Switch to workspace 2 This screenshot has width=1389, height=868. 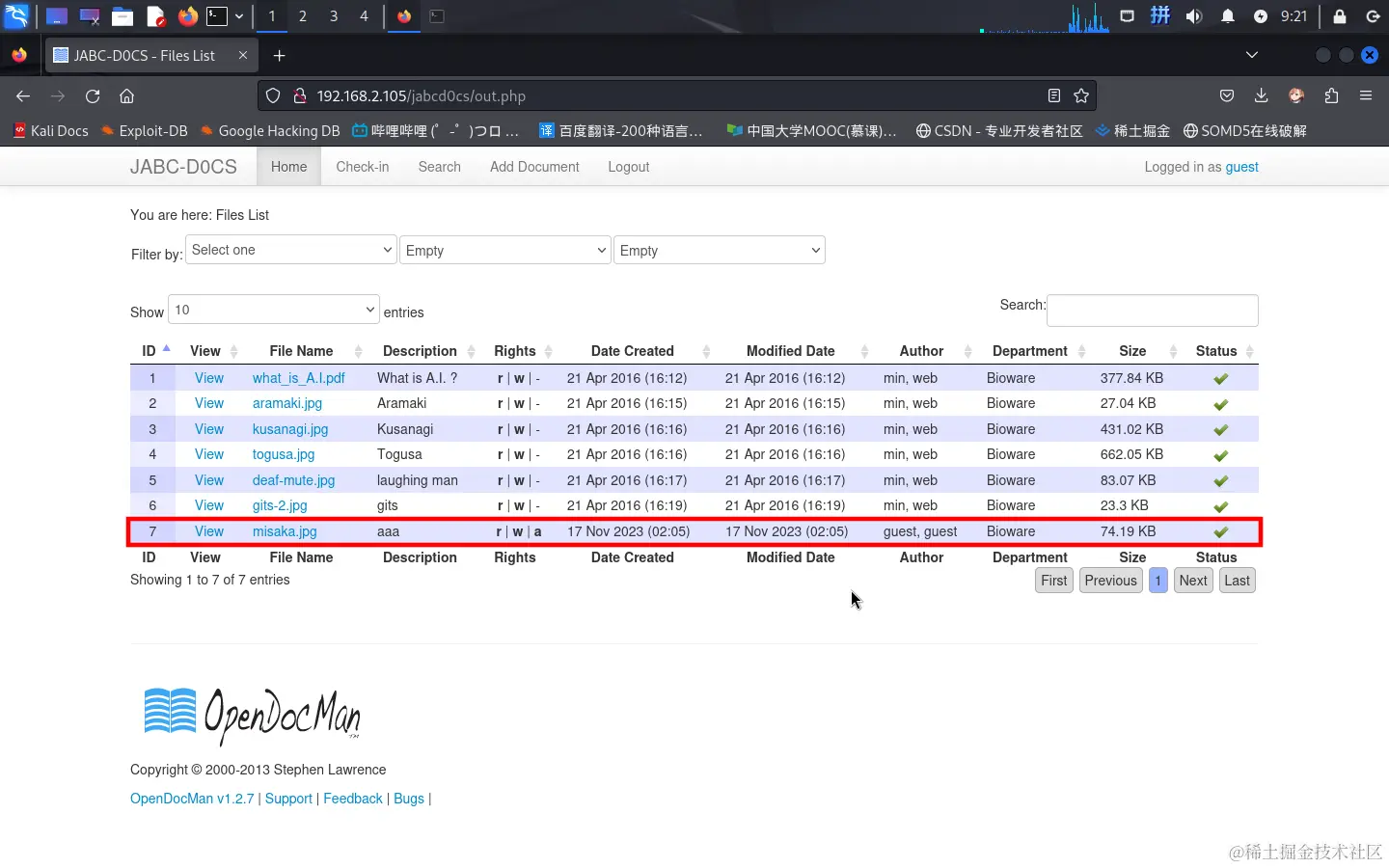tap(303, 16)
